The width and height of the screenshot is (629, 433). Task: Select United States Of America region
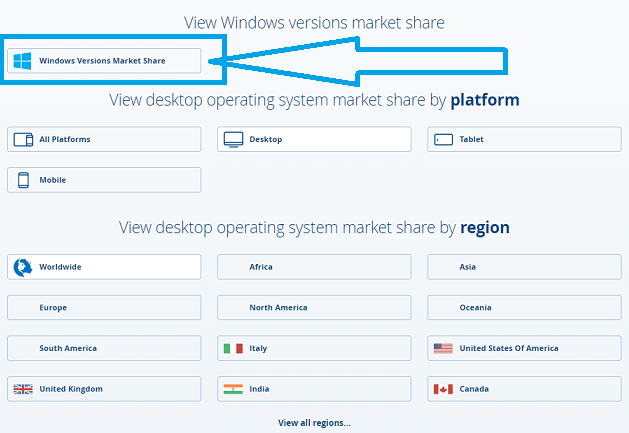[x=524, y=348]
